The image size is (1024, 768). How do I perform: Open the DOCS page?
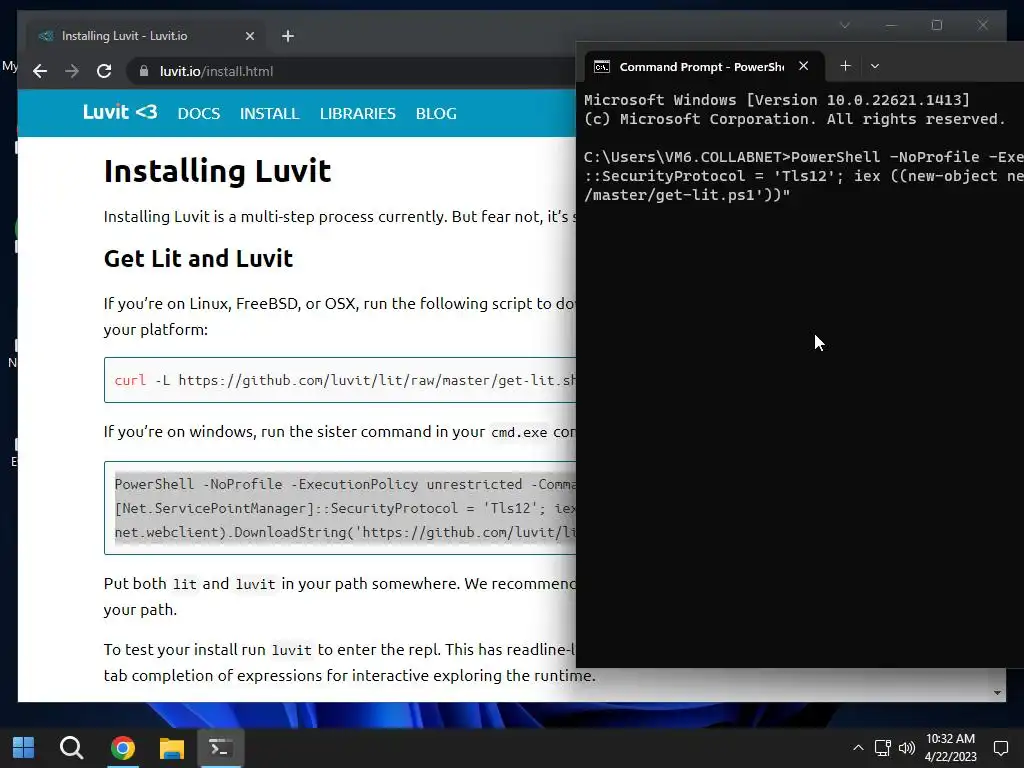(199, 114)
